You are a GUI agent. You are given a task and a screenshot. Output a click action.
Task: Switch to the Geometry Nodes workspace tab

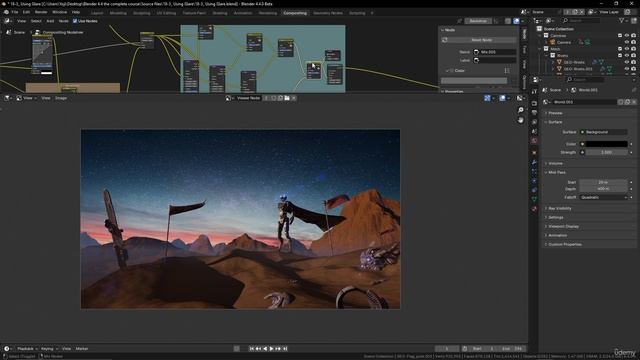tap(328, 13)
